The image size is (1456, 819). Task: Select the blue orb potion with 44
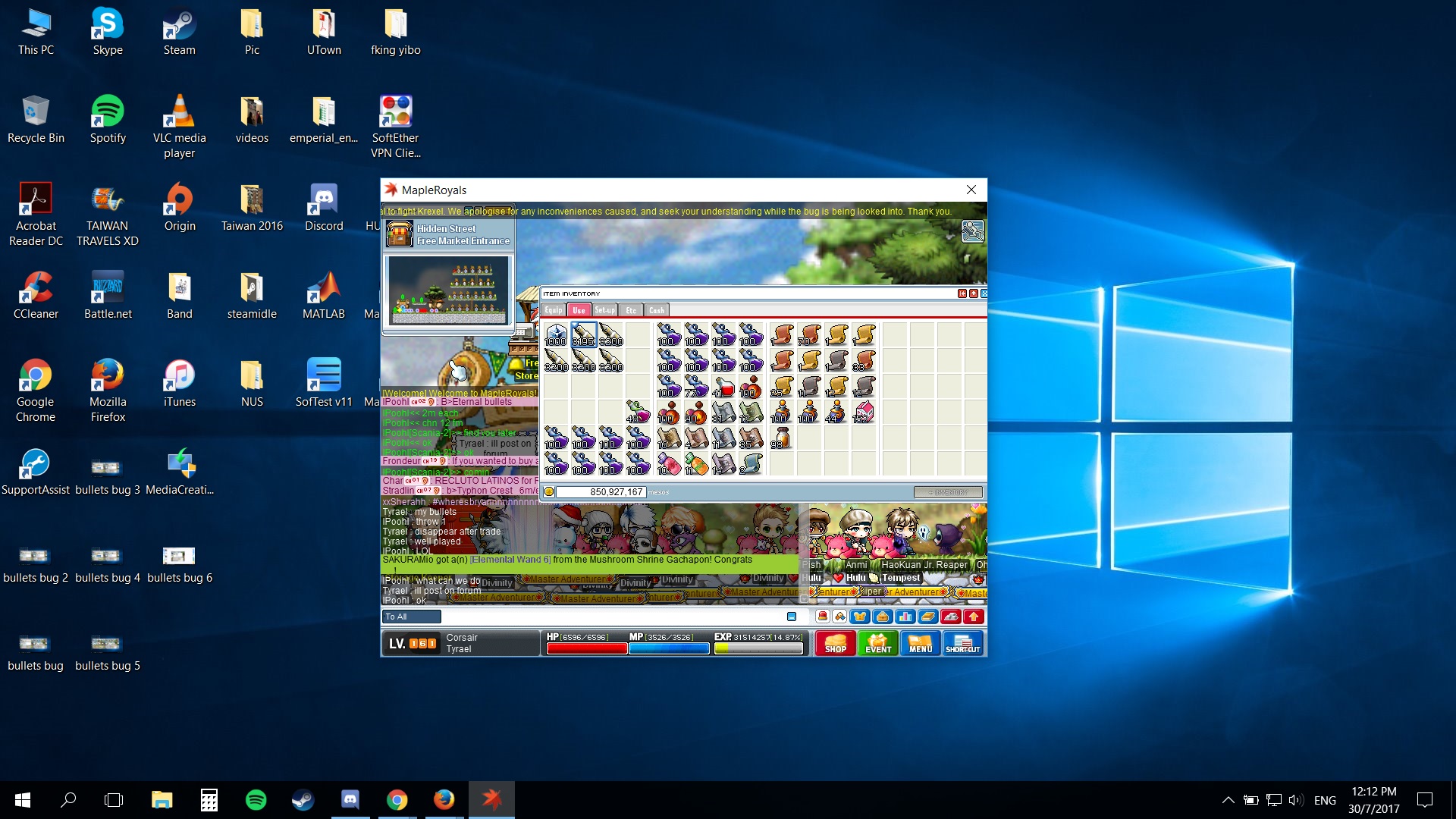tap(836, 413)
